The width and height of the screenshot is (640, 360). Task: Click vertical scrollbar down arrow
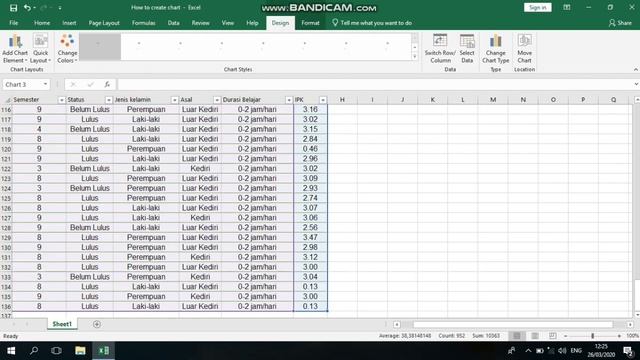(x=637, y=315)
